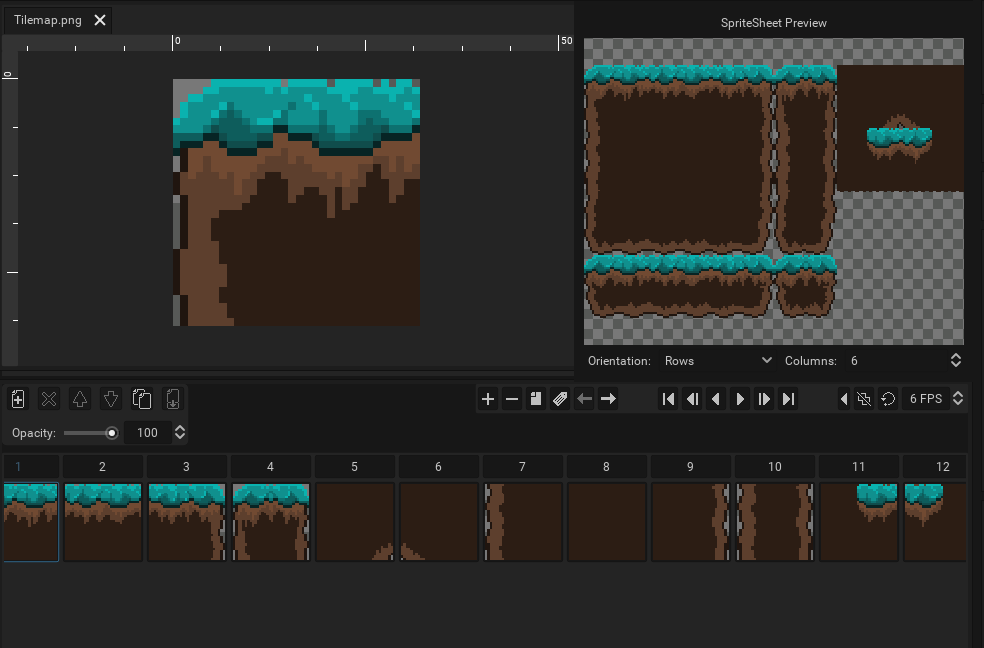Toggle loop playback mode
Viewport: 984px width, 648px height.
coord(887,398)
